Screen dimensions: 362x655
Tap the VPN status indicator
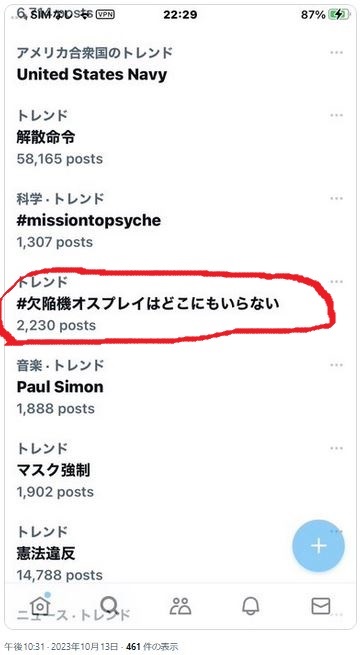coord(105,15)
